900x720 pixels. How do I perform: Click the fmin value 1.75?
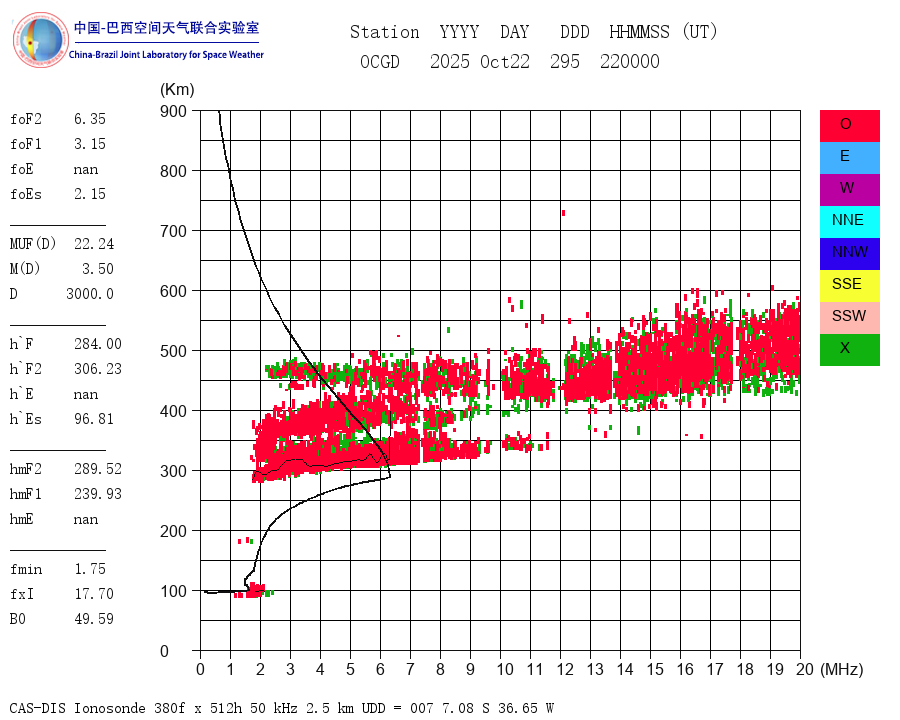pyautogui.click(x=90, y=569)
